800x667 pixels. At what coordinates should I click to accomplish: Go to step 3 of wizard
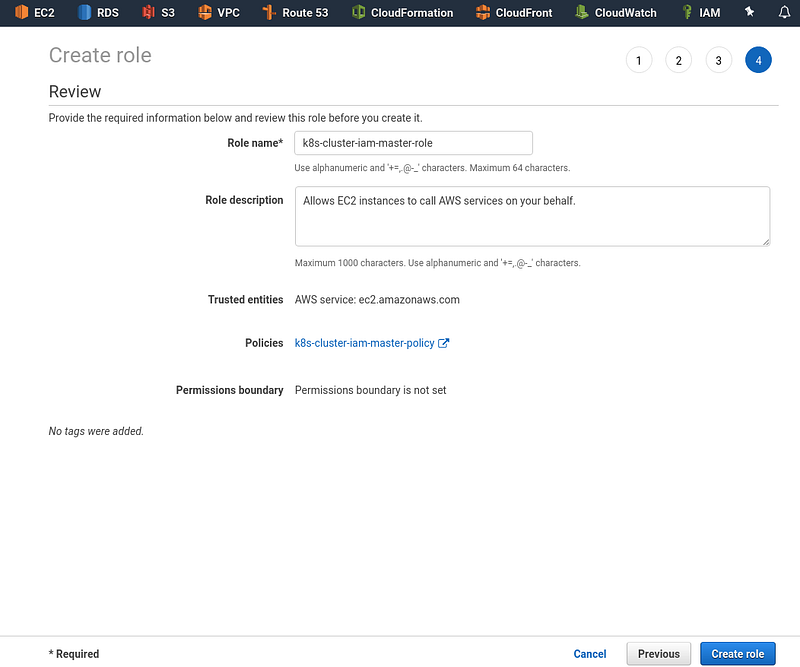pyautogui.click(x=718, y=60)
